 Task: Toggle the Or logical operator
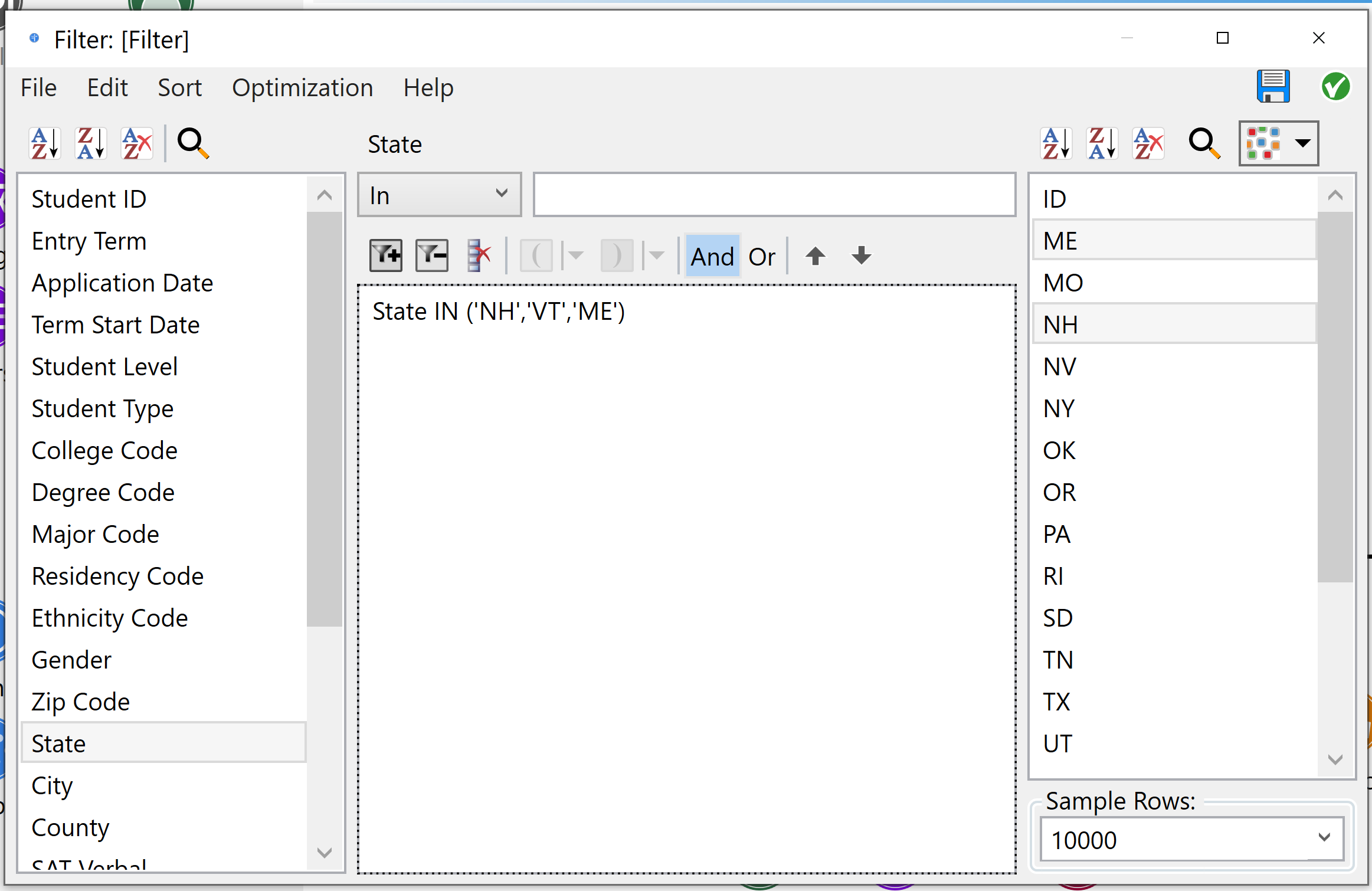761,257
